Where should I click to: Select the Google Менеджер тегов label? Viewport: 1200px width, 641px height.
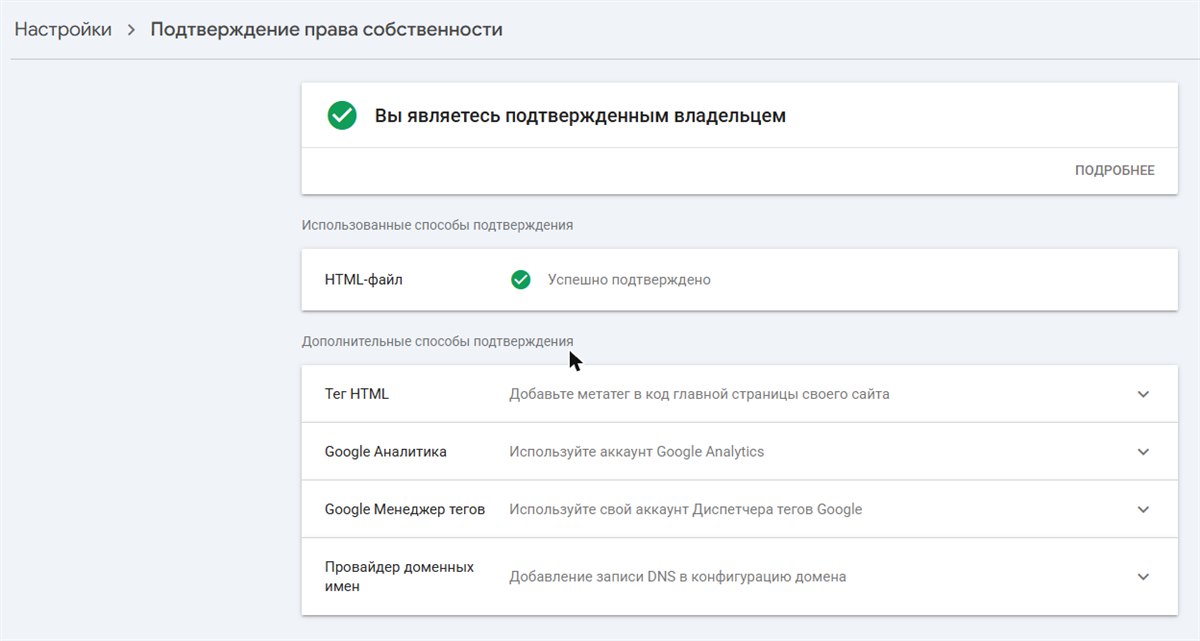[405, 510]
